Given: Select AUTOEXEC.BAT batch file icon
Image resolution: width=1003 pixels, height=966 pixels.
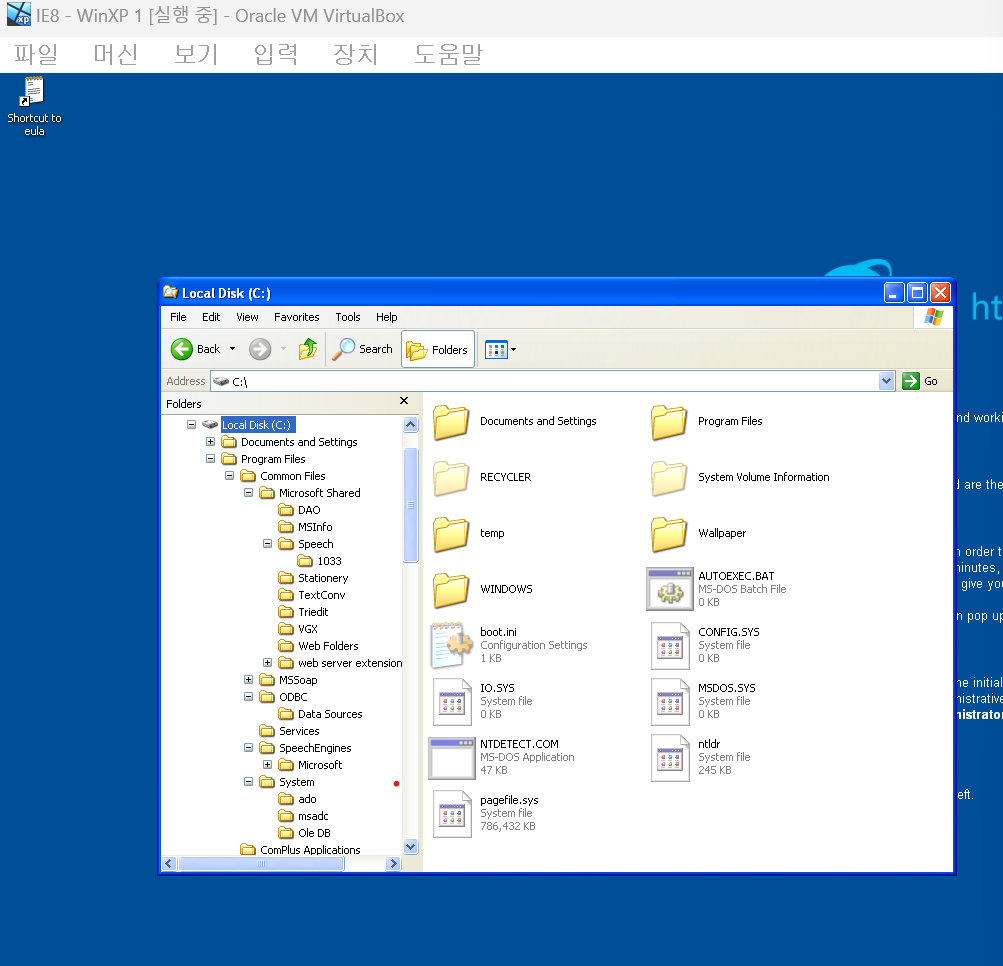Looking at the screenshot, I should pos(670,589).
